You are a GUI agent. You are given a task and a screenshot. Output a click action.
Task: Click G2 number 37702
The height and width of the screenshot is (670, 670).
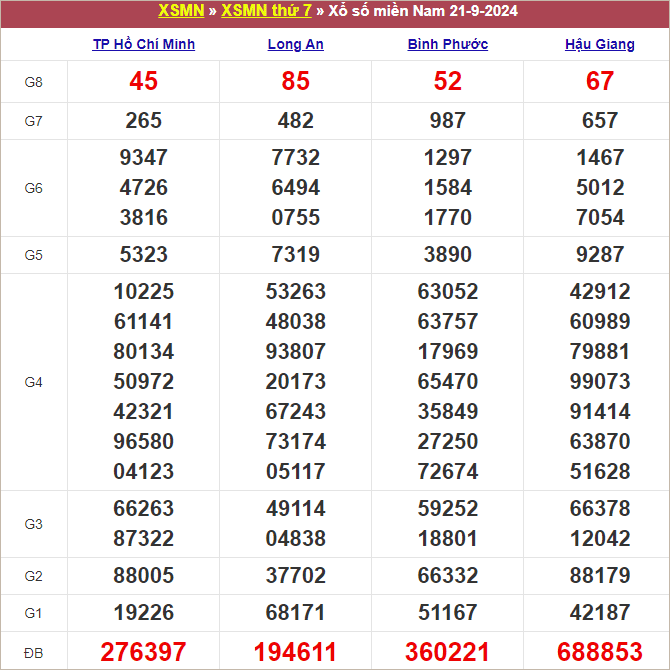296,576
